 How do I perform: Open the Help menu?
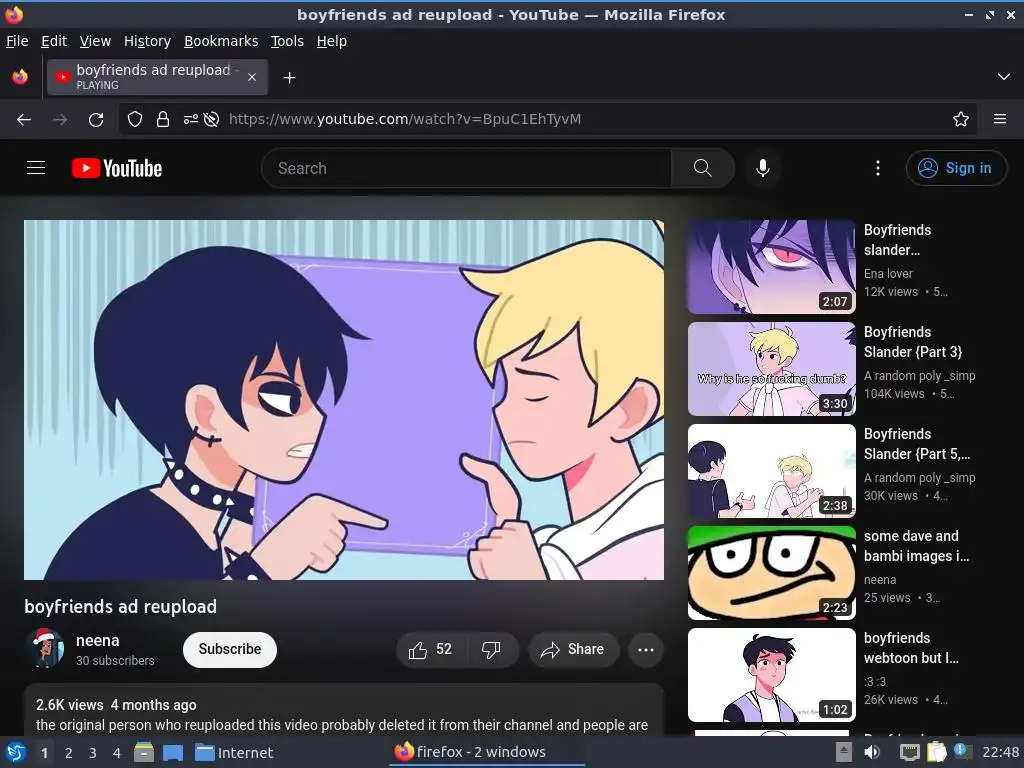tap(332, 41)
